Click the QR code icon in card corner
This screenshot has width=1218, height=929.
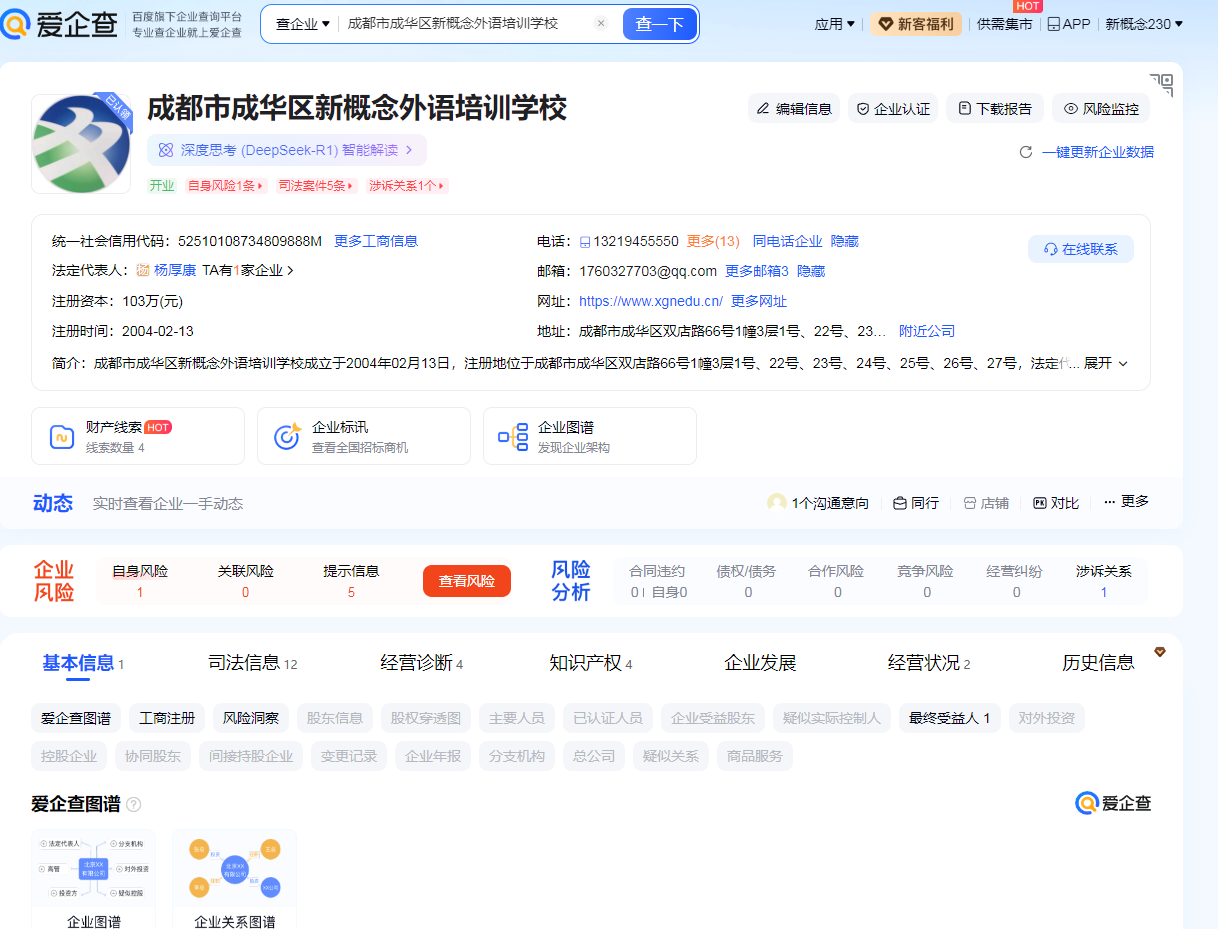point(1161,85)
